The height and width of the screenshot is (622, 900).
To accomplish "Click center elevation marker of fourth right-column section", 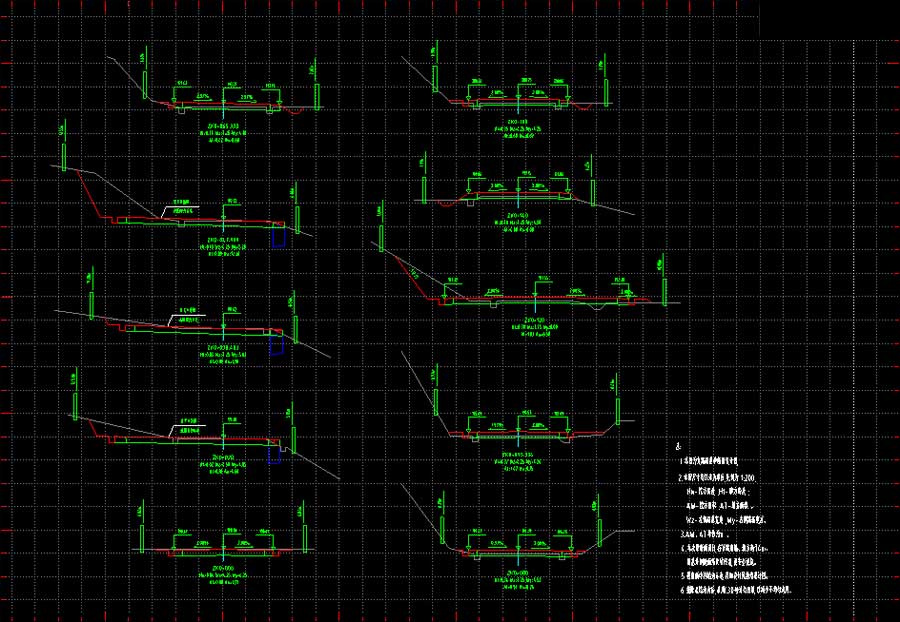I will 518,425.
